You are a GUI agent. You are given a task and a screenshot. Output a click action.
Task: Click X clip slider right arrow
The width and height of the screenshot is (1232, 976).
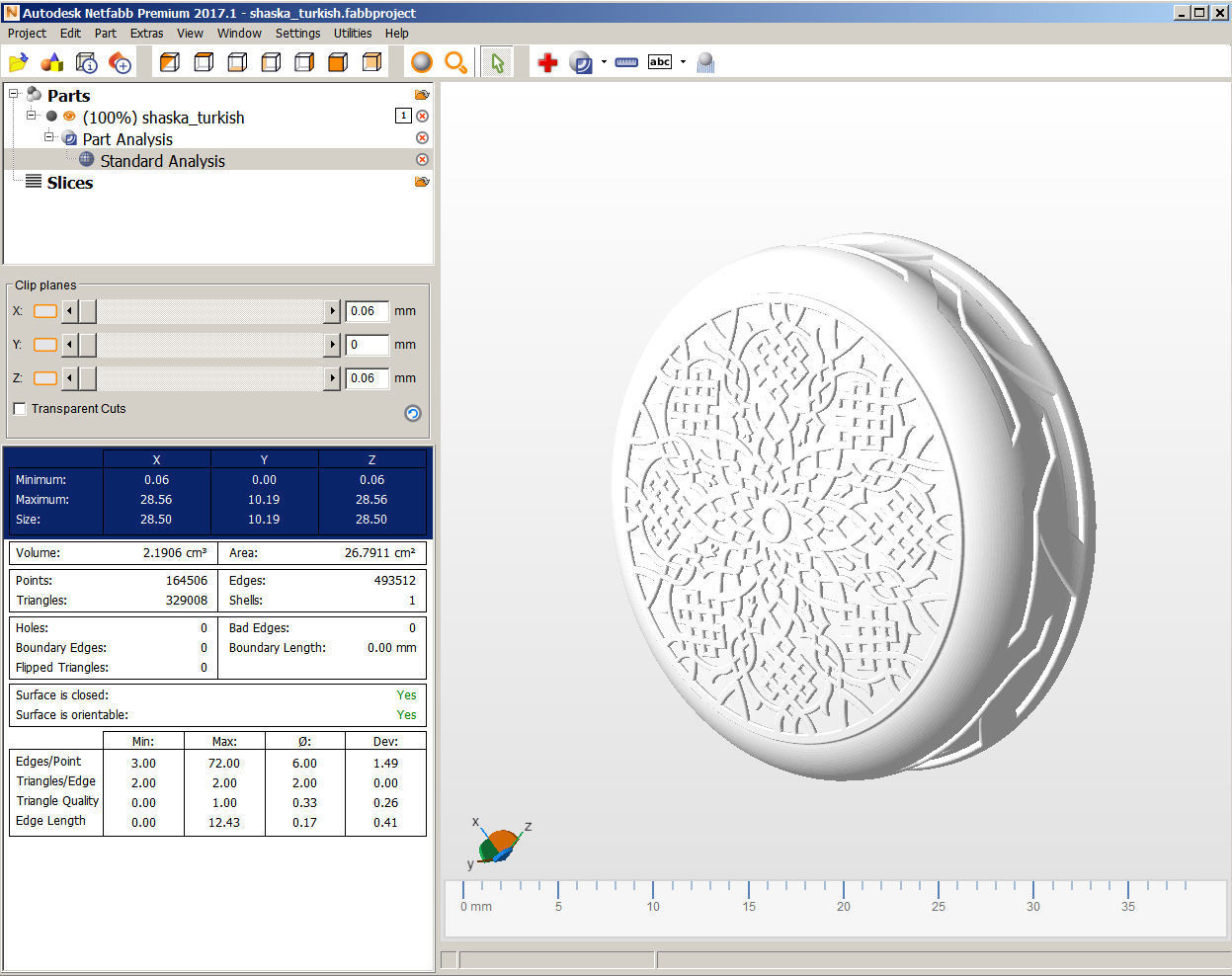pyautogui.click(x=332, y=311)
